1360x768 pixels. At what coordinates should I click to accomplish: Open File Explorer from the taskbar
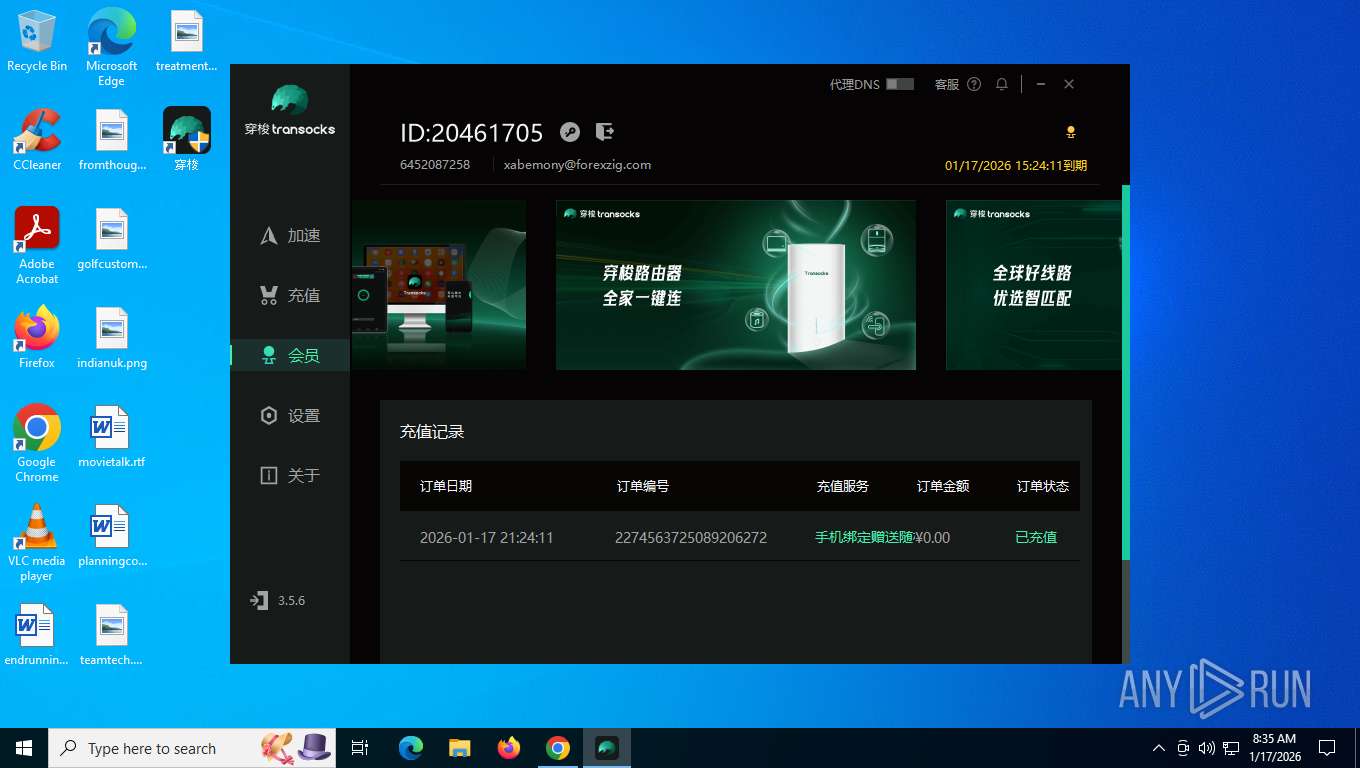459,748
